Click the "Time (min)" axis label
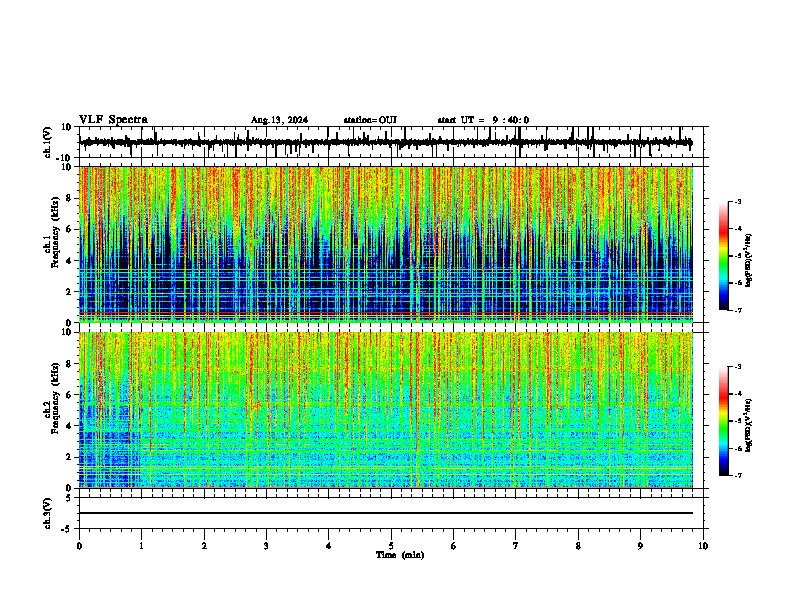The height and width of the screenshot is (612, 792). pyautogui.click(x=400, y=555)
